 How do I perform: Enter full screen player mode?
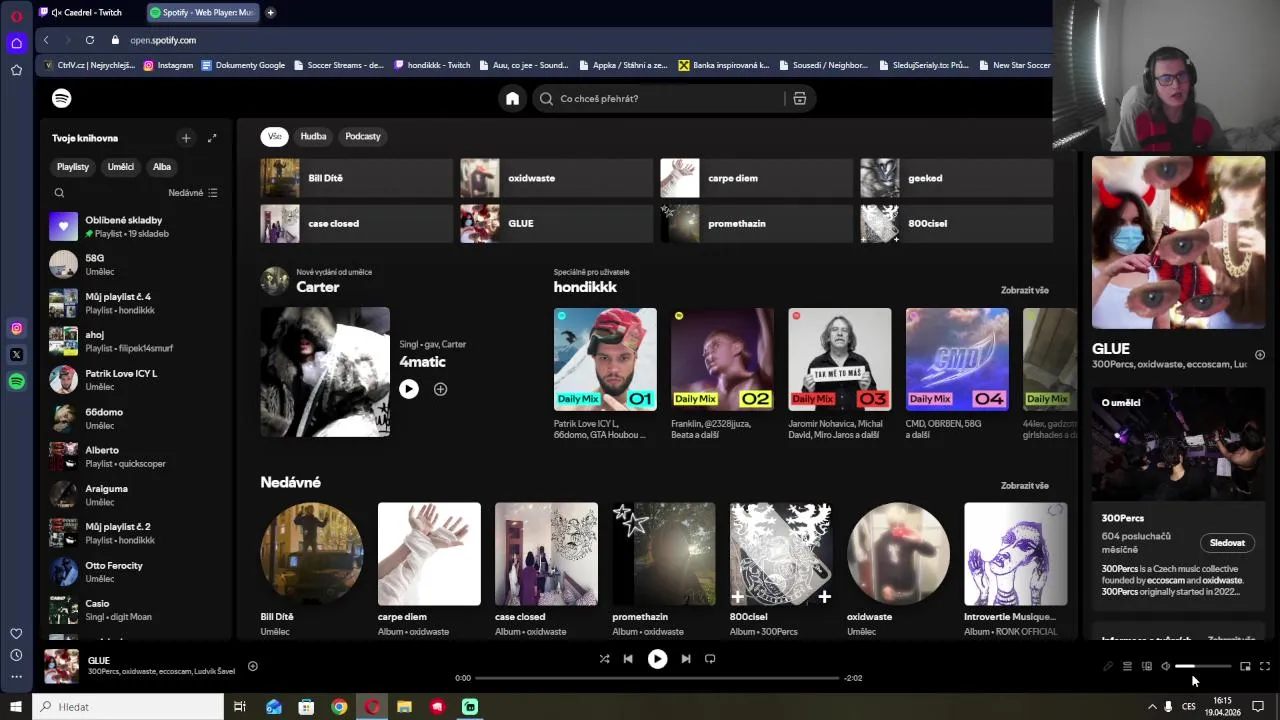coord(1265,666)
